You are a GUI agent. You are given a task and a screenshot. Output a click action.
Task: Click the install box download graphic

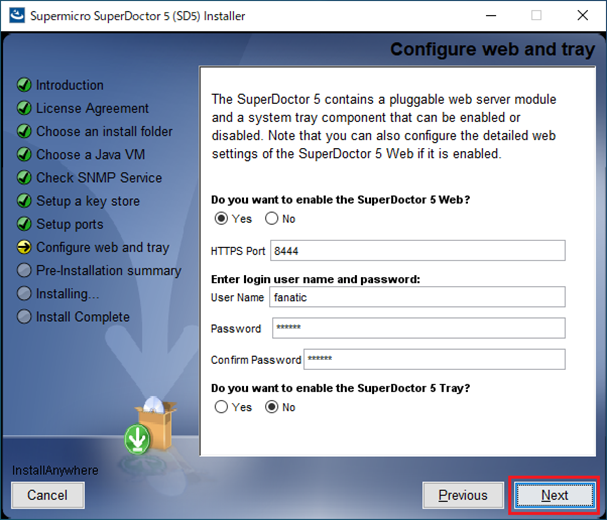[x=151, y=426]
